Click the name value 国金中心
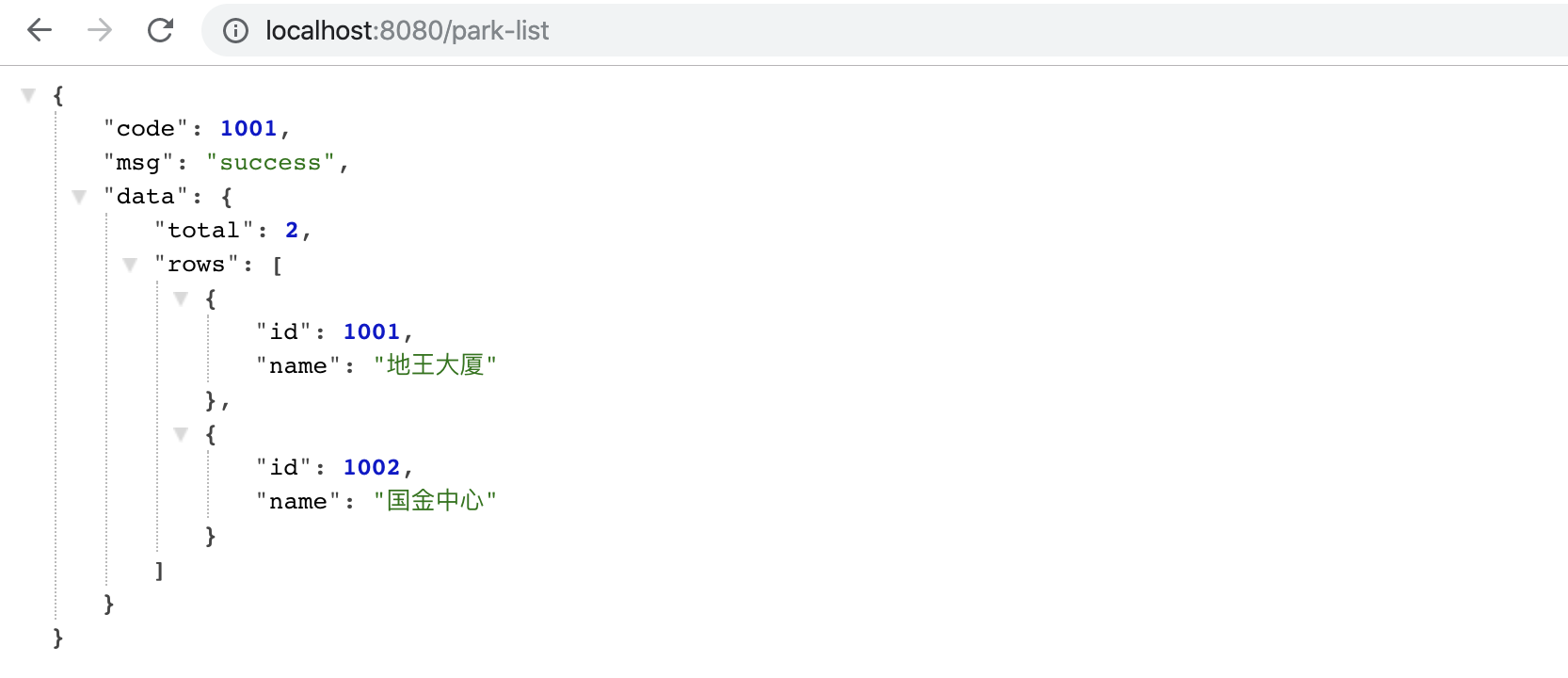 pos(434,501)
